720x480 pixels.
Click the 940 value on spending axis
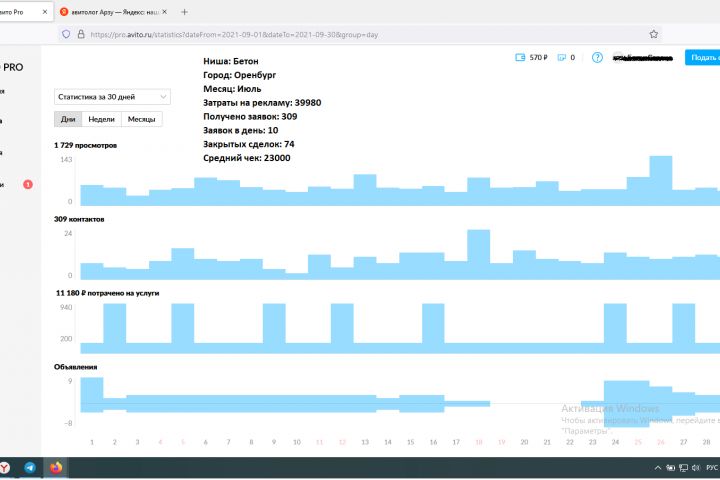[66, 307]
